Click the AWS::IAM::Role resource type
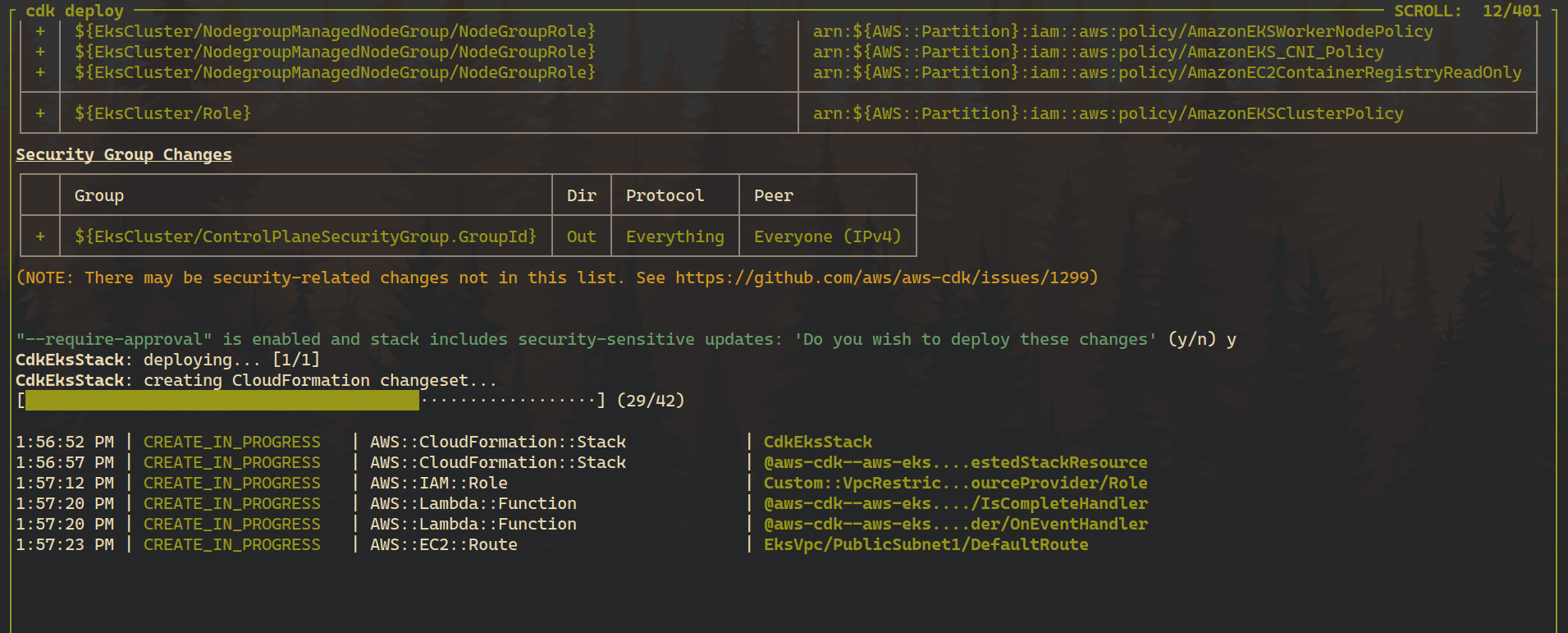 (439, 483)
